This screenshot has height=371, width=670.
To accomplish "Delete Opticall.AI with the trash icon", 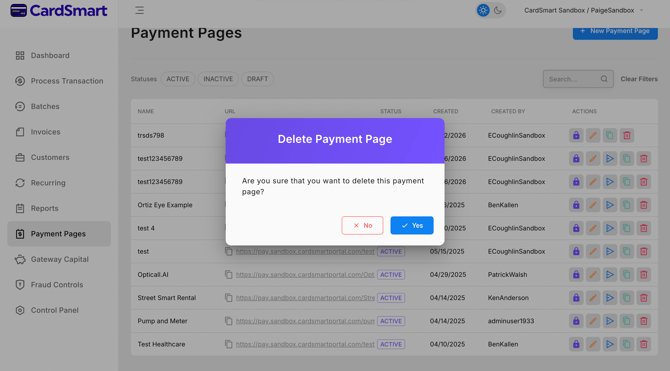I will (644, 274).
